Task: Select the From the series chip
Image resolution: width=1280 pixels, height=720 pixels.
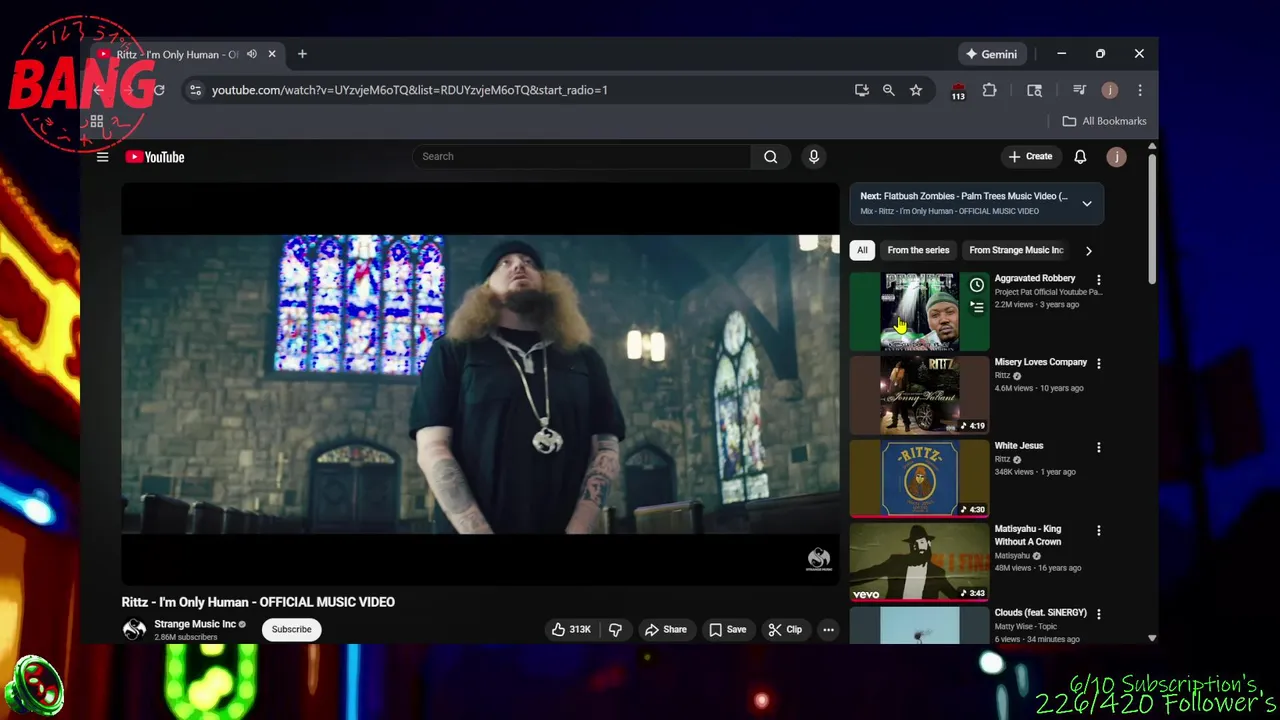Action: click(x=918, y=250)
